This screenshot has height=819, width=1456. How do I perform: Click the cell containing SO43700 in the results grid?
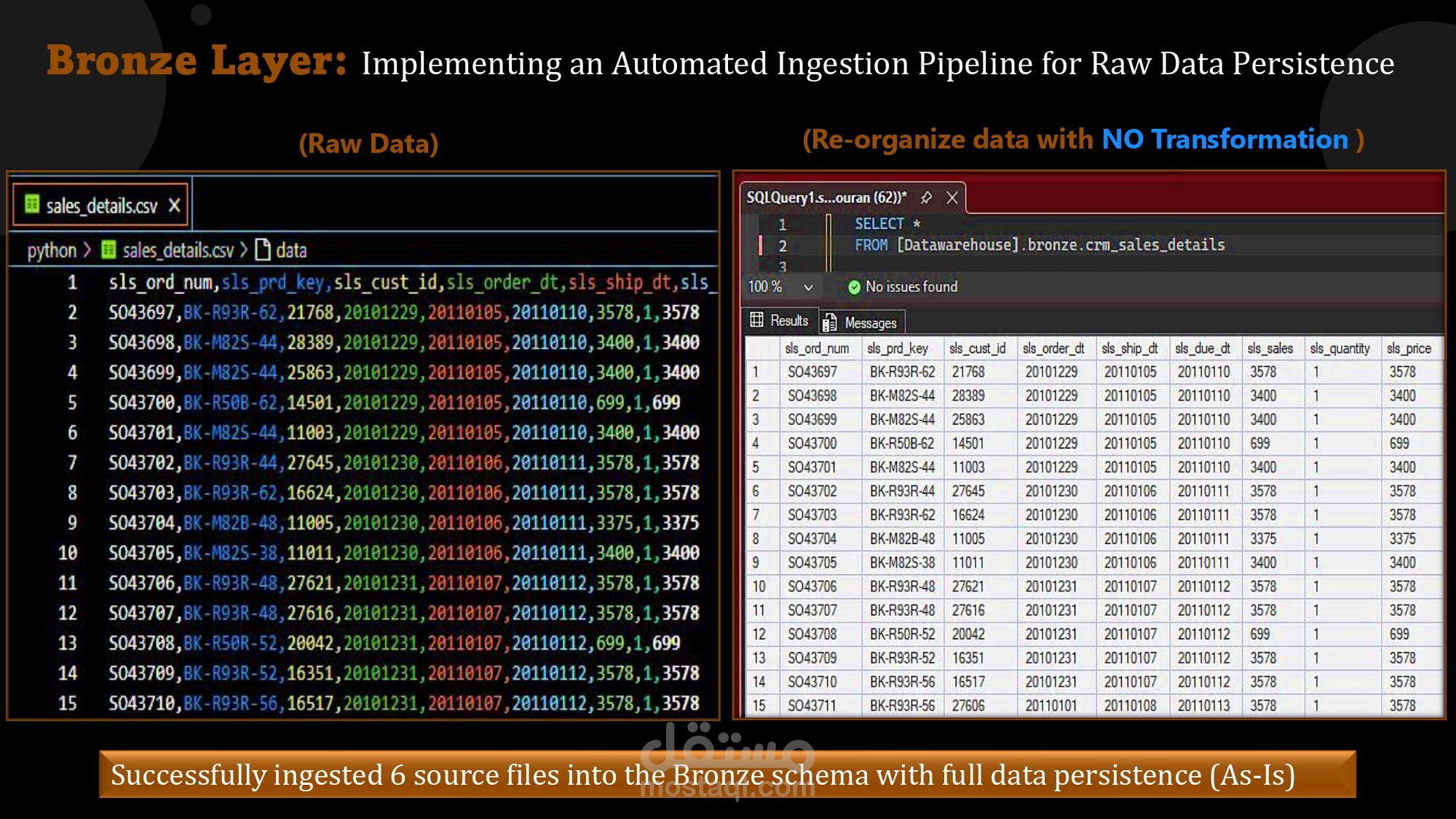point(812,443)
